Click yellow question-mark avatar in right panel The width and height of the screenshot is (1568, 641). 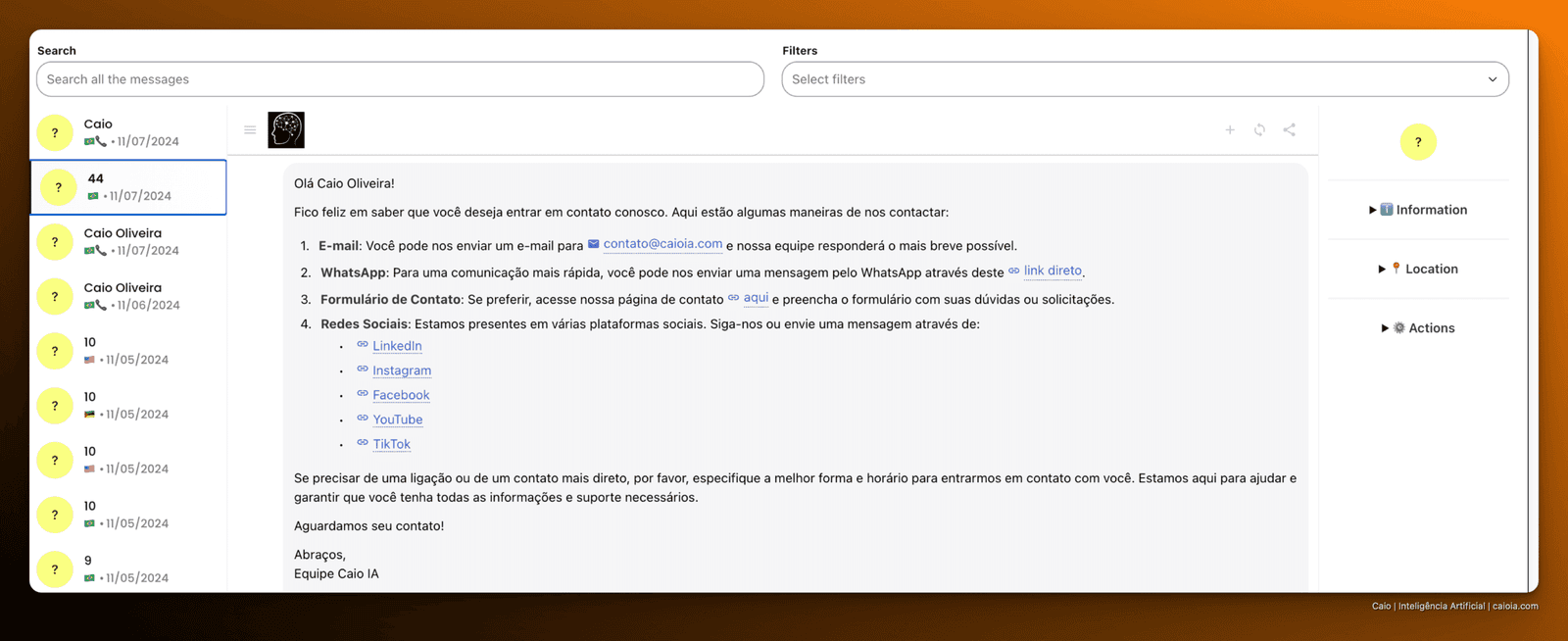[x=1418, y=142]
